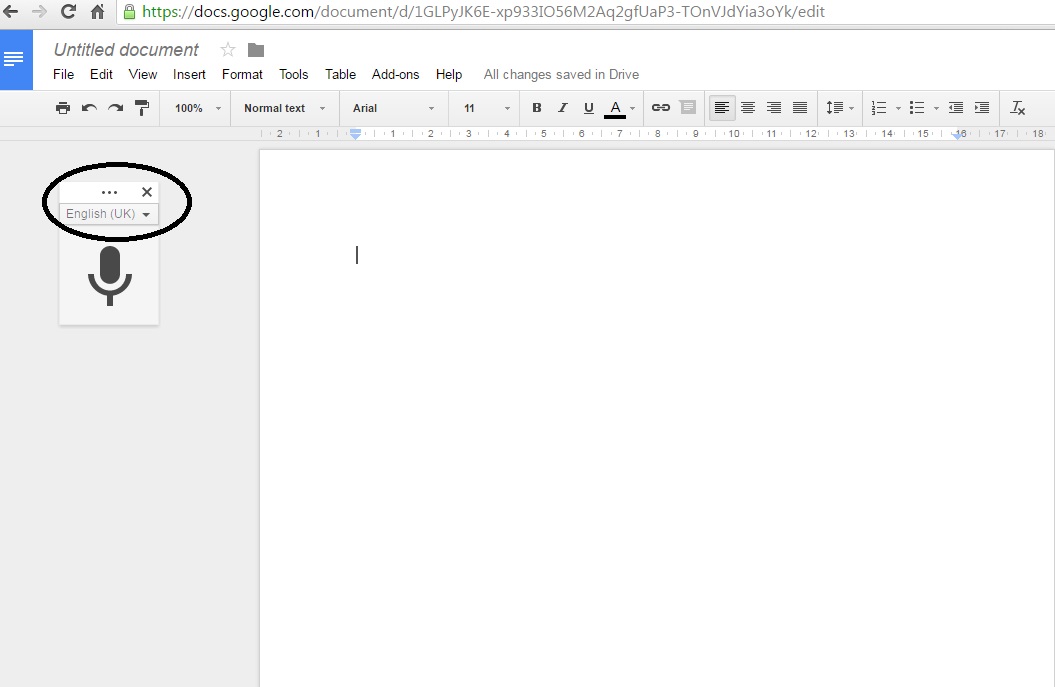
Task: Click the browser forward arrow
Action: [39, 11]
